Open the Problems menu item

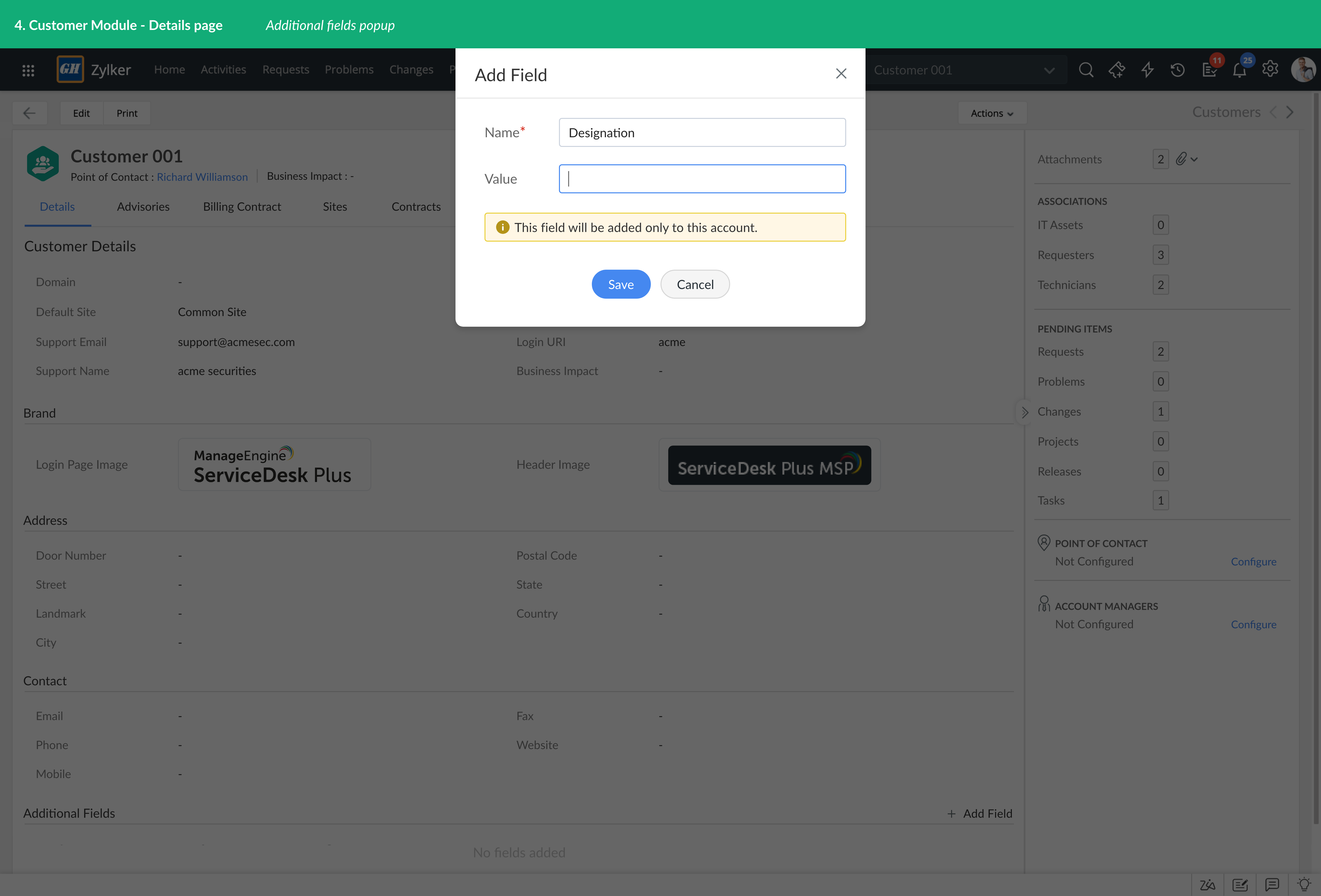pos(349,69)
